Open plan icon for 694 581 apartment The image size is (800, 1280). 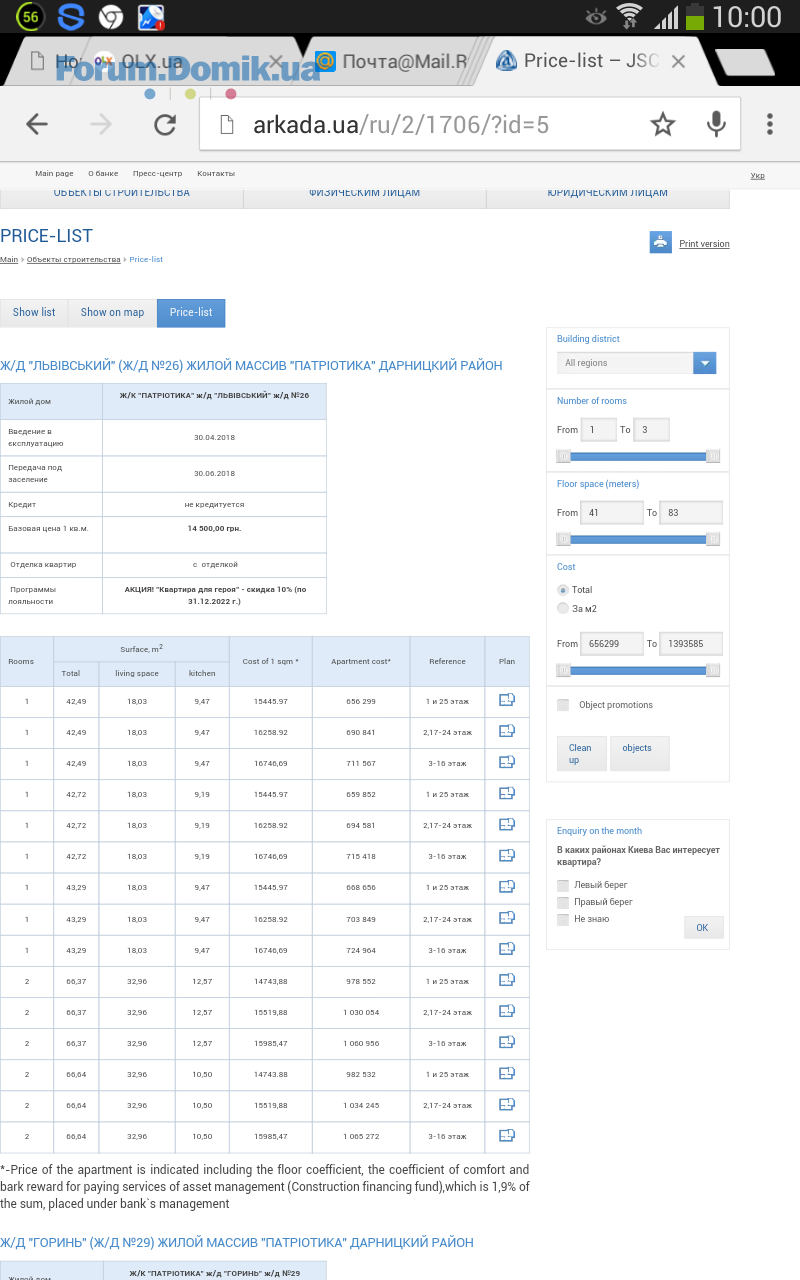[507, 824]
